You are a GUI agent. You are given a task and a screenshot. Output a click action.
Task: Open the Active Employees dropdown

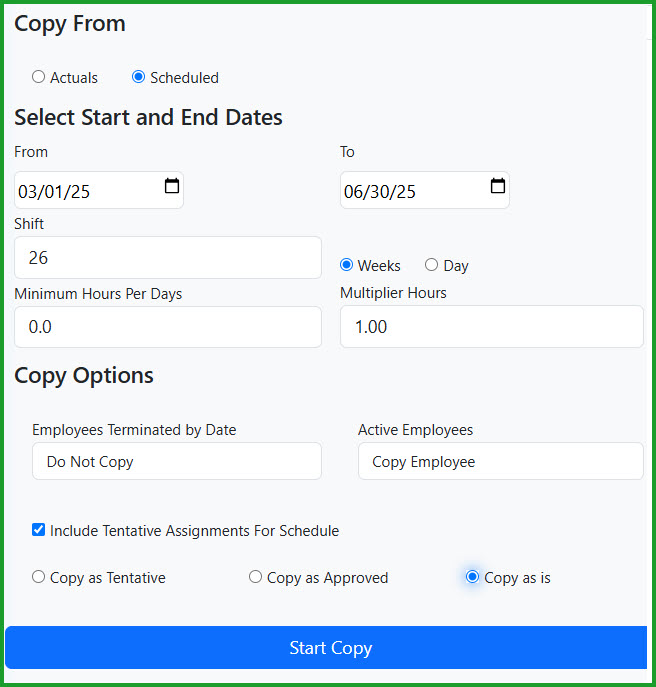(500, 461)
